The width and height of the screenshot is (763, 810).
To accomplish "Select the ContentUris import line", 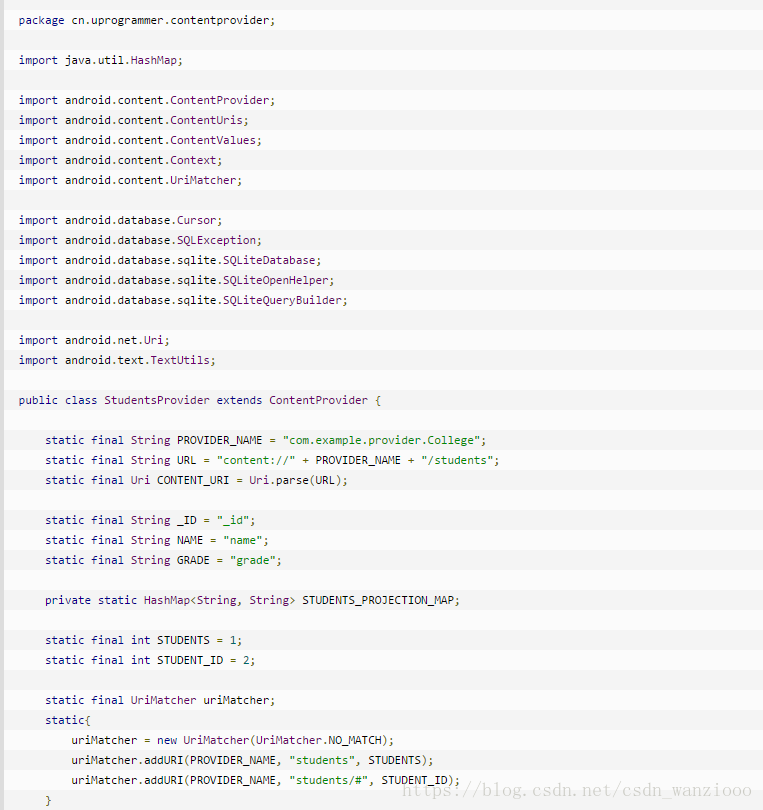I will tap(133, 120).
